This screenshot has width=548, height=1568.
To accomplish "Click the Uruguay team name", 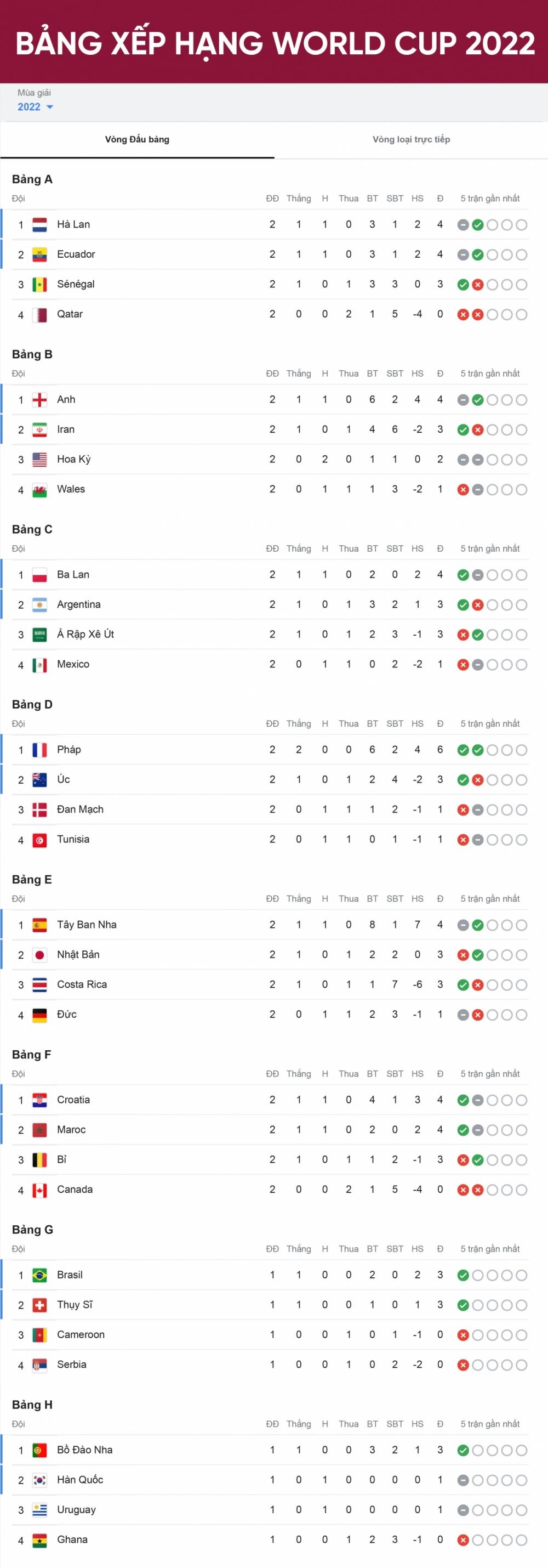I will tap(76, 1509).
